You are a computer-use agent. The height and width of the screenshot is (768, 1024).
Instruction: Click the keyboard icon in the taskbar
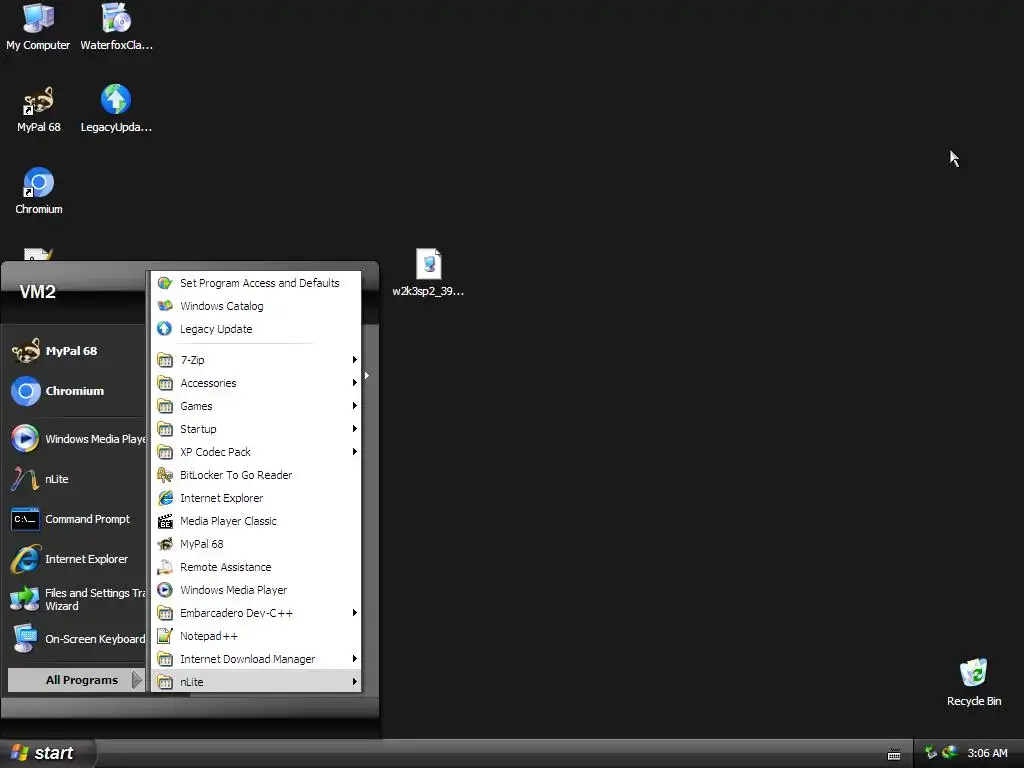[x=894, y=754]
